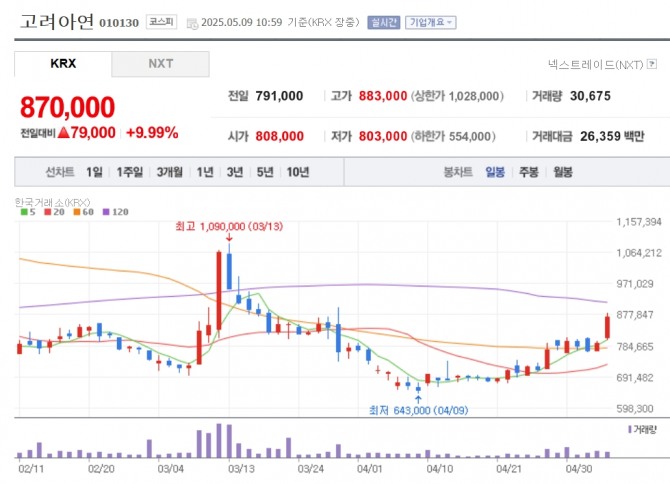Select the 1일 line chart period
This screenshot has width=670, height=484.
(94, 172)
